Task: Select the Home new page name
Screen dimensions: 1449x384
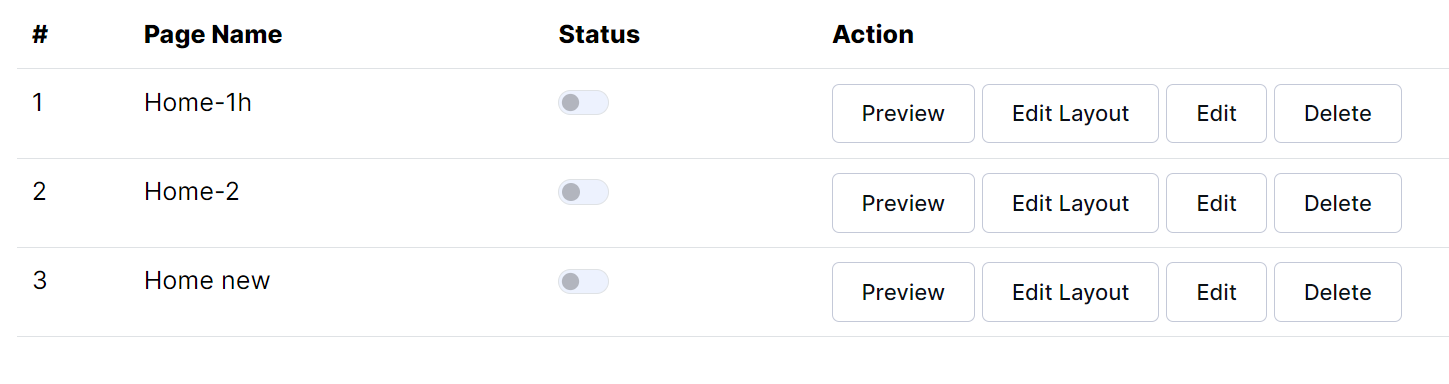Action: (207, 281)
